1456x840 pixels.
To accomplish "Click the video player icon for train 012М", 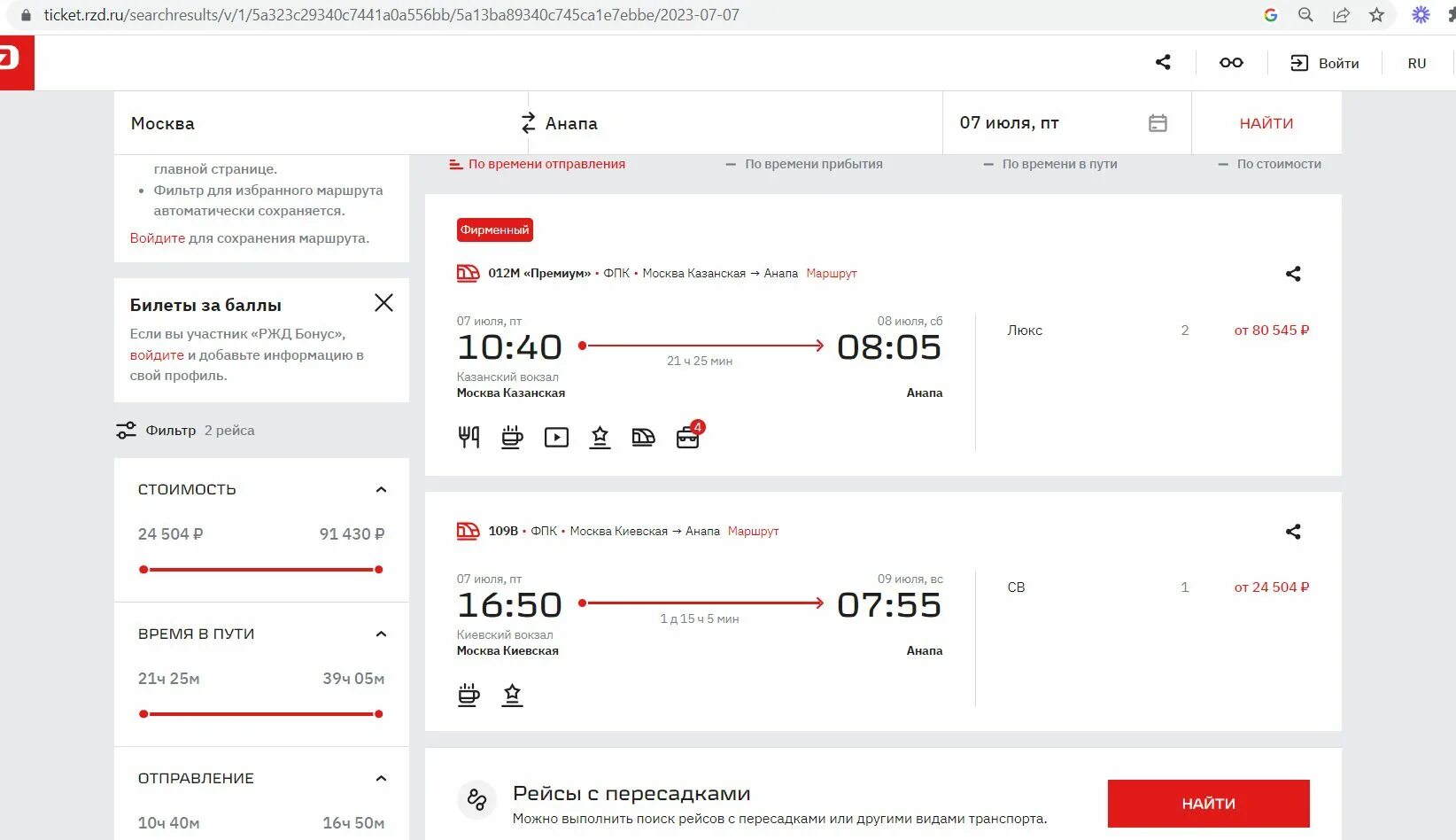I will 556,437.
